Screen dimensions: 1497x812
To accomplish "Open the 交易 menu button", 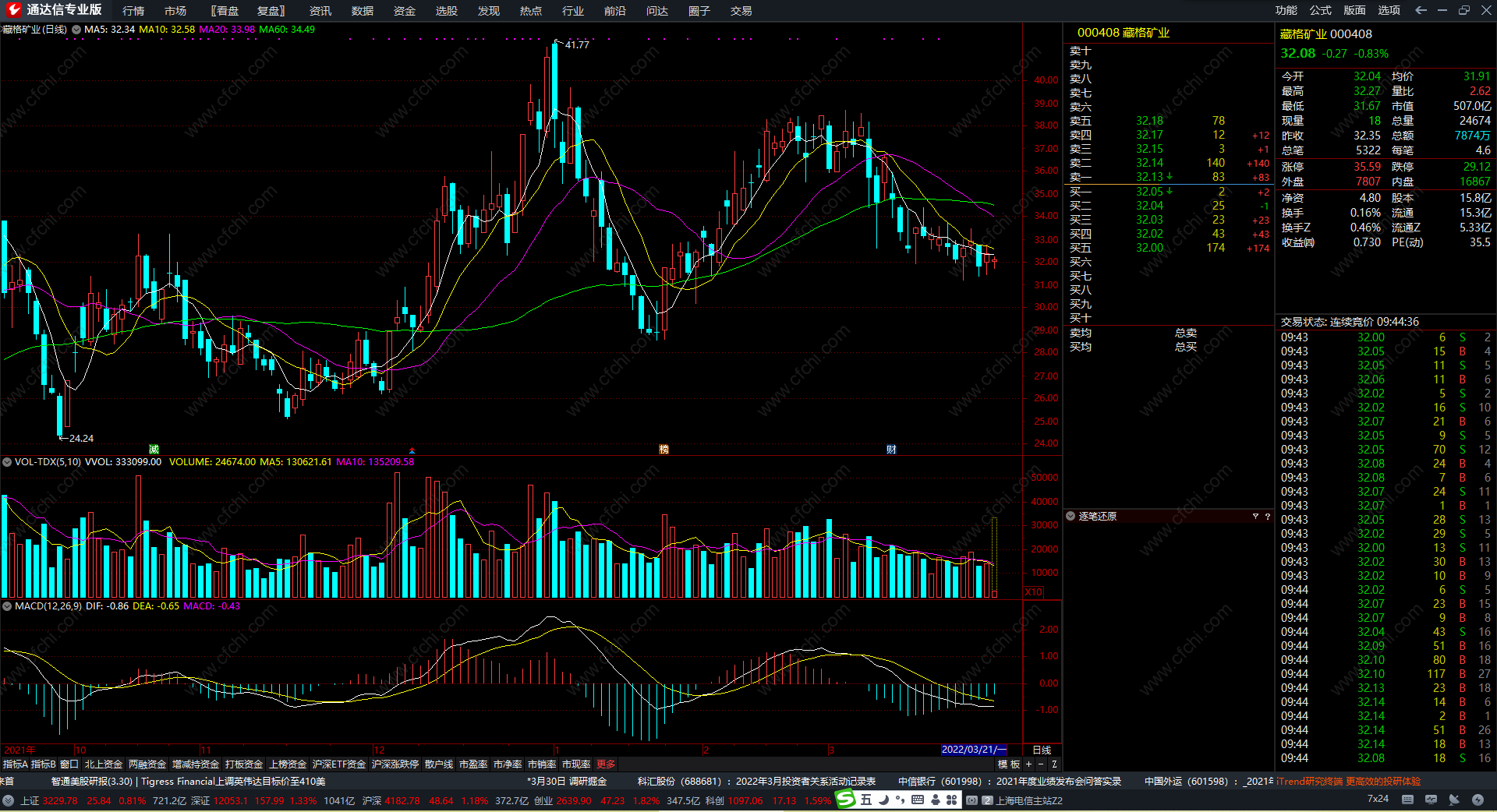I will [741, 11].
